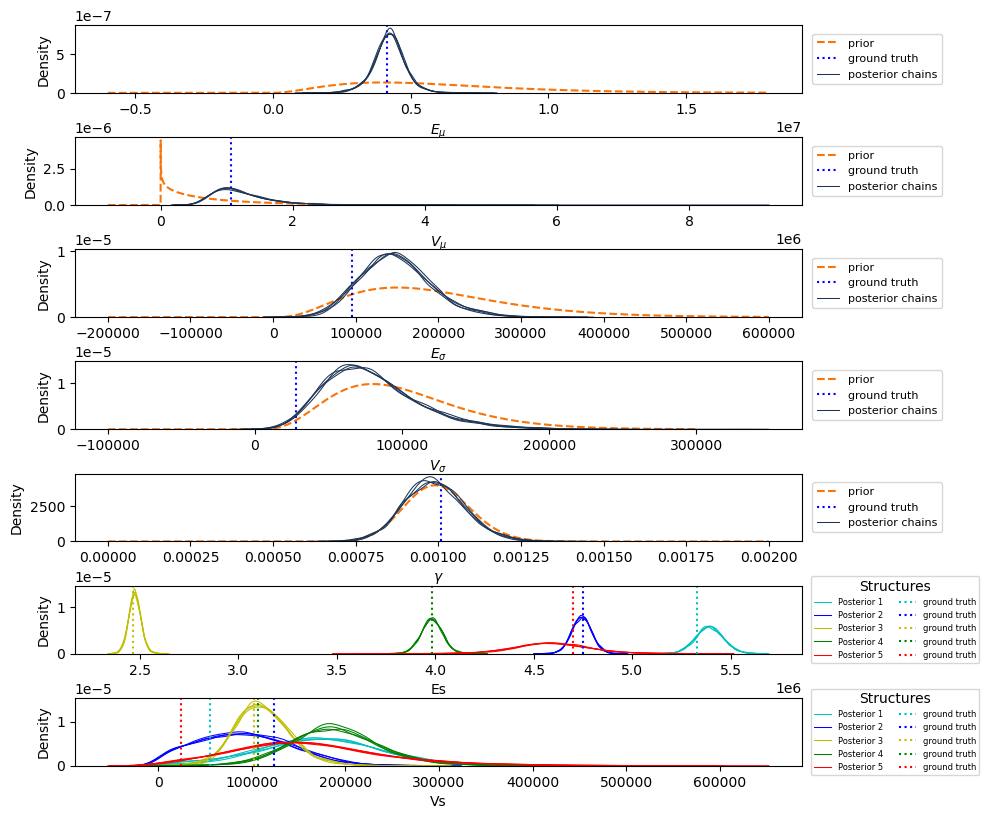Image resolution: width=989 pixels, height=819 pixels.
Task: Select 'posterior chains' in the γ plot legend
Action: click(892, 522)
